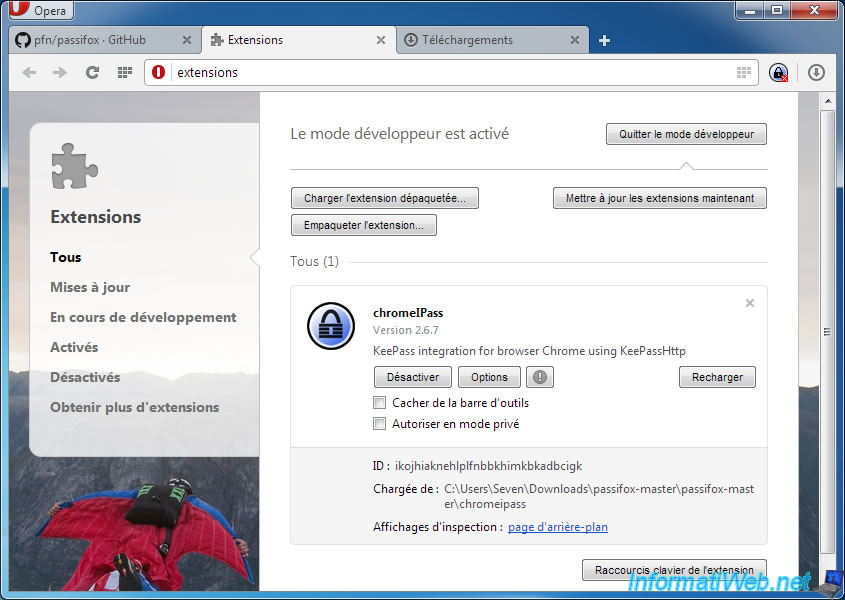
Task: Go back with the back arrow
Action: (x=29, y=72)
